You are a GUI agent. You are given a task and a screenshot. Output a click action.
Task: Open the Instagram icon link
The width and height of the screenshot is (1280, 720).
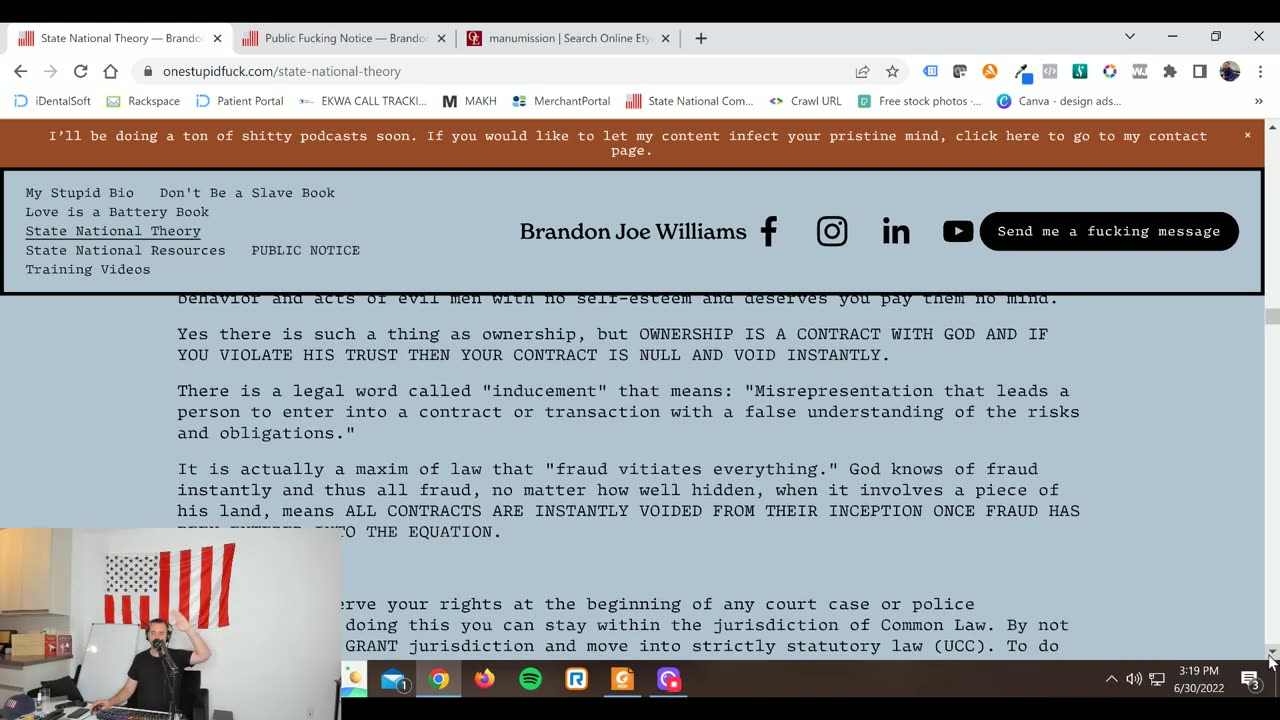pos(832,232)
